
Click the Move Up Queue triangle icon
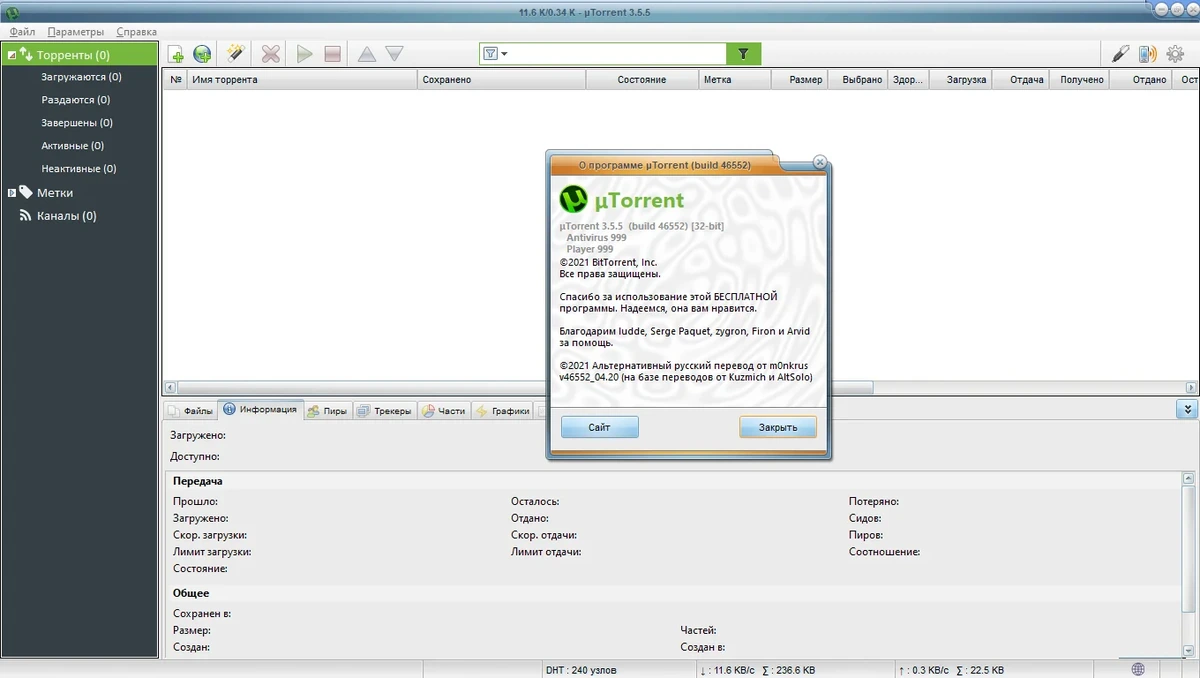367,54
